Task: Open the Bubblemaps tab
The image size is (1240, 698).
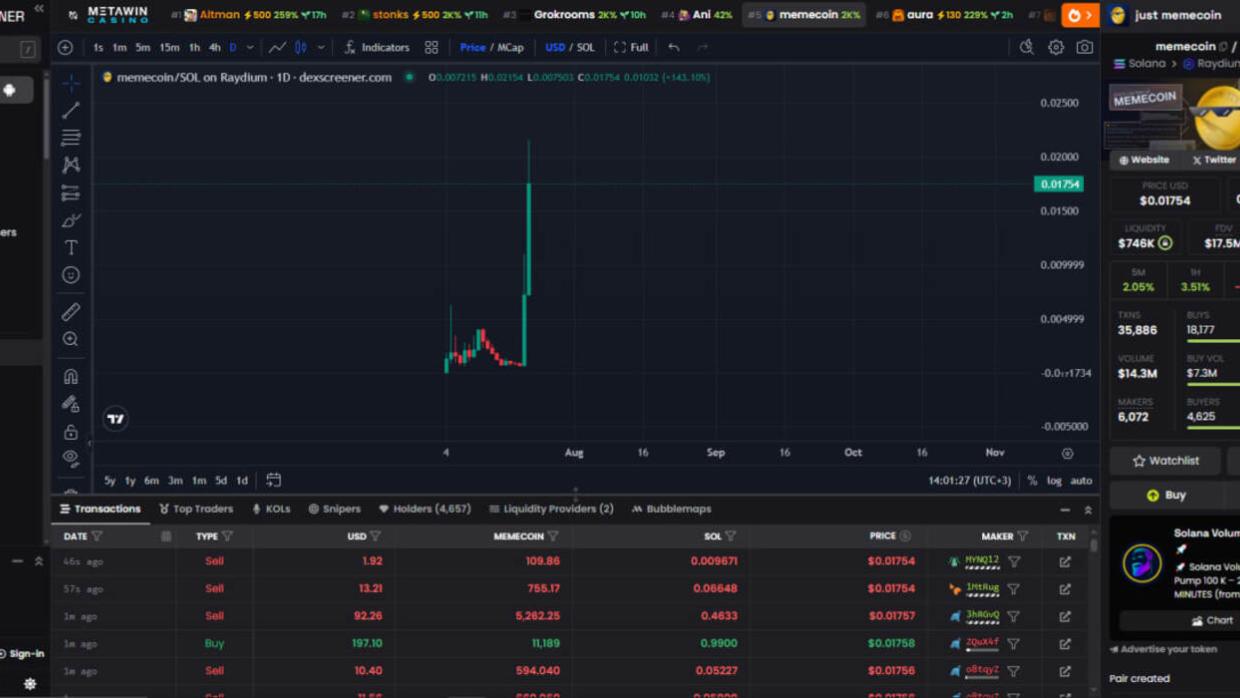Action: tap(671, 509)
